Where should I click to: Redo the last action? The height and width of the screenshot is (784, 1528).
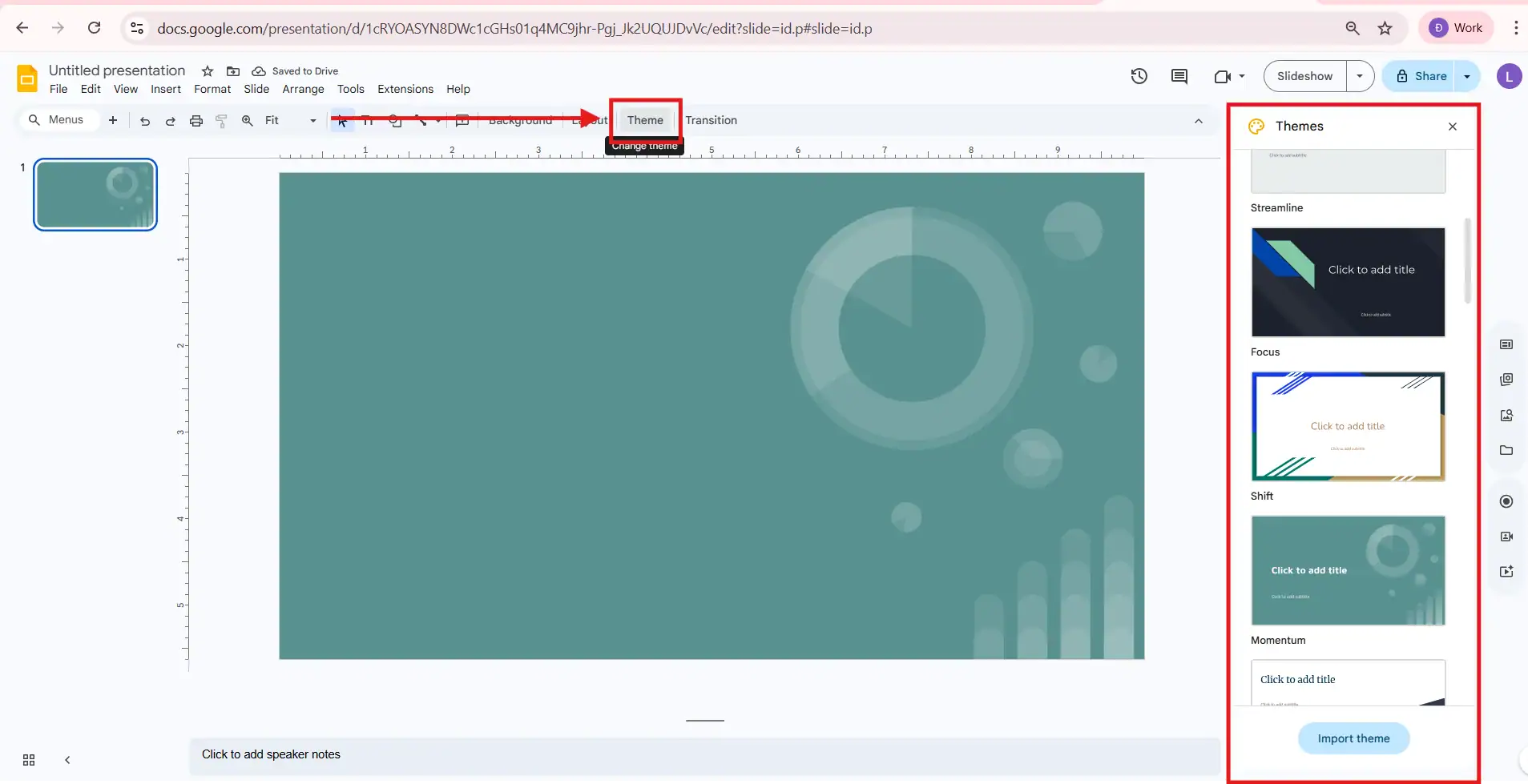(170, 120)
